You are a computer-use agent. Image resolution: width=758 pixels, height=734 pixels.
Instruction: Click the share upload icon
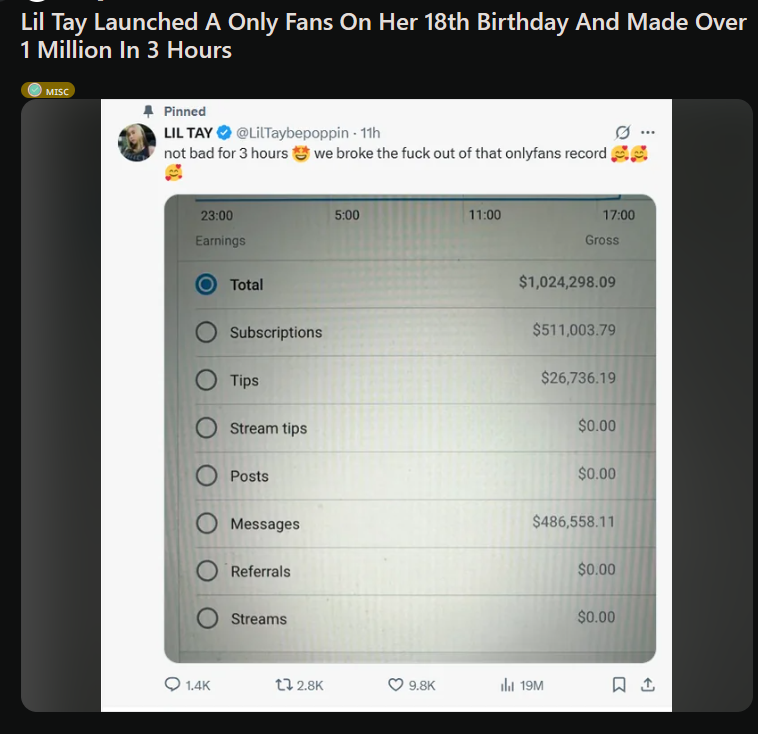pyautogui.click(x=647, y=685)
